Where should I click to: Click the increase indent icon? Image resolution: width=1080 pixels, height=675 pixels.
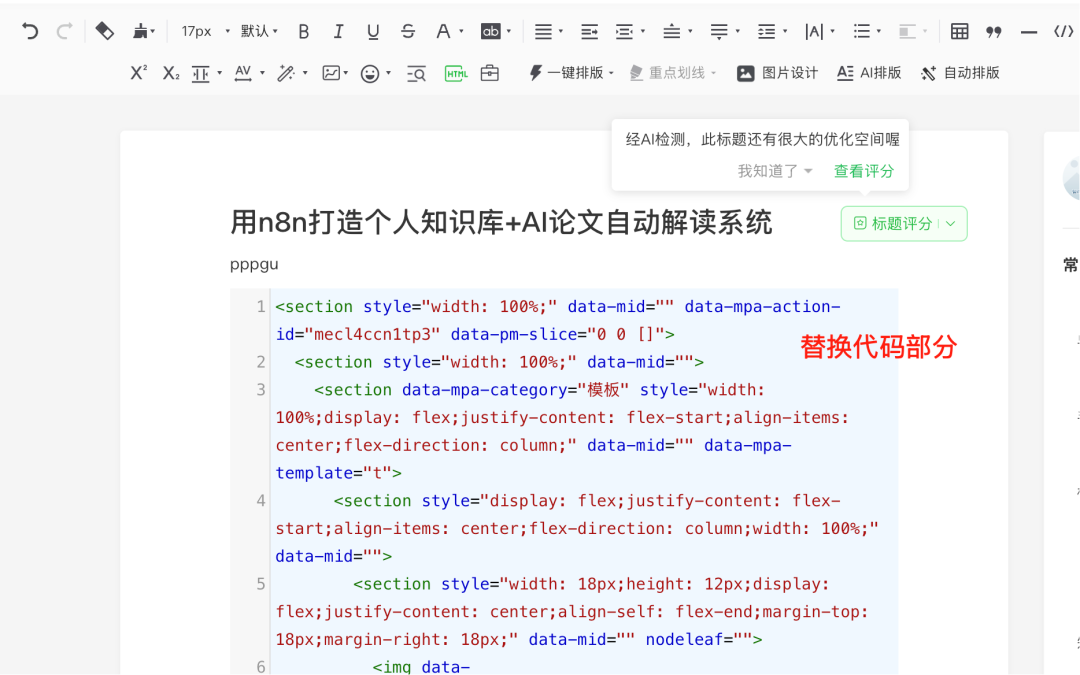click(x=589, y=32)
